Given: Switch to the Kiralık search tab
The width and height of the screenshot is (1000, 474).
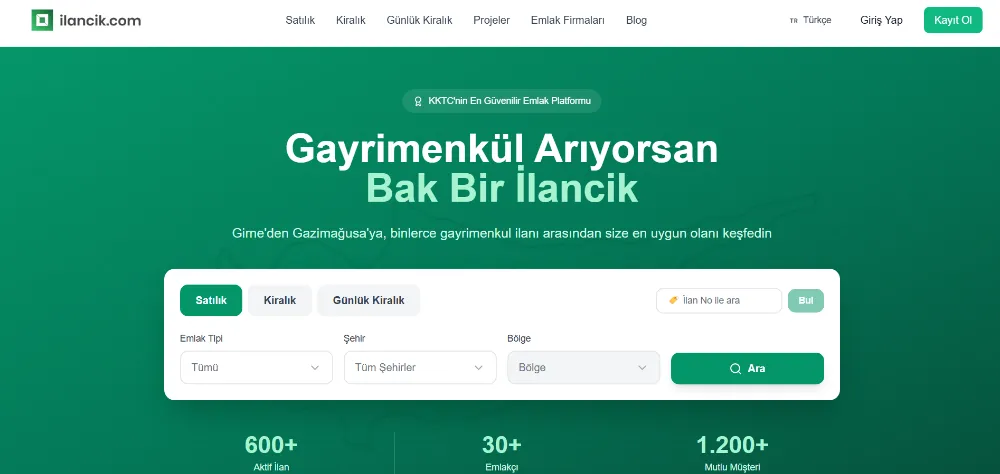Looking at the screenshot, I should [x=280, y=300].
